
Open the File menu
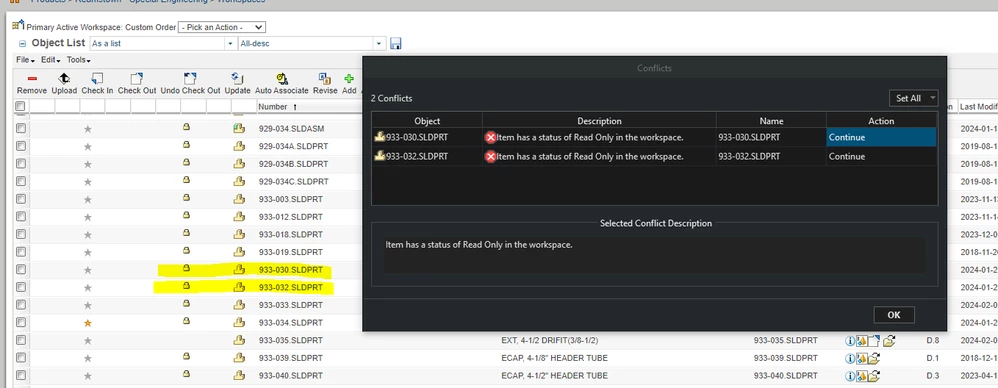coord(25,60)
